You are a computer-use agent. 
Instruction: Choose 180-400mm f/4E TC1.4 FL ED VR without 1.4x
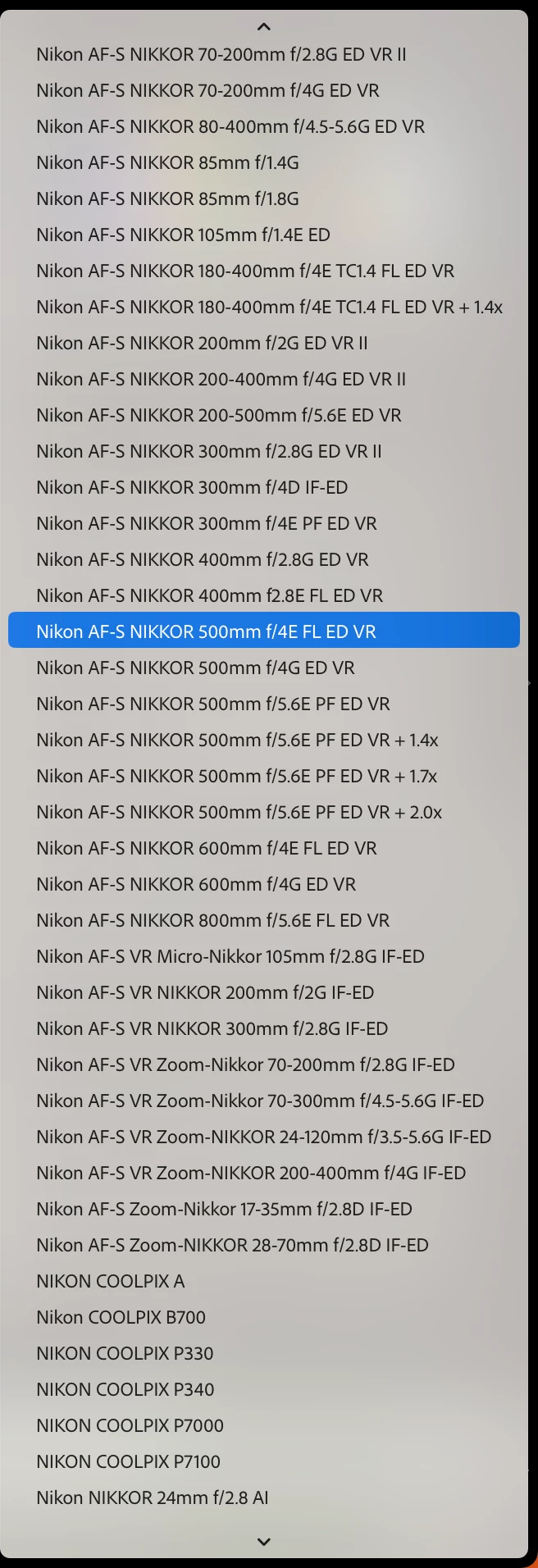pyautogui.click(x=264, y=271)
